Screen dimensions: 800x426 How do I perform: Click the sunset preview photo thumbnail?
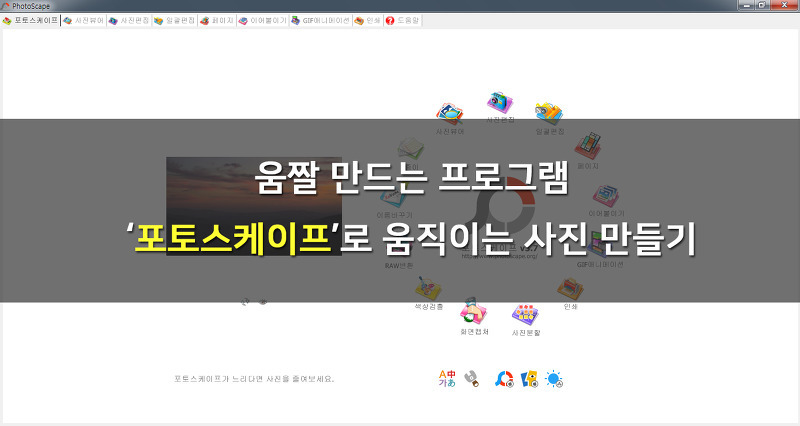254,206
